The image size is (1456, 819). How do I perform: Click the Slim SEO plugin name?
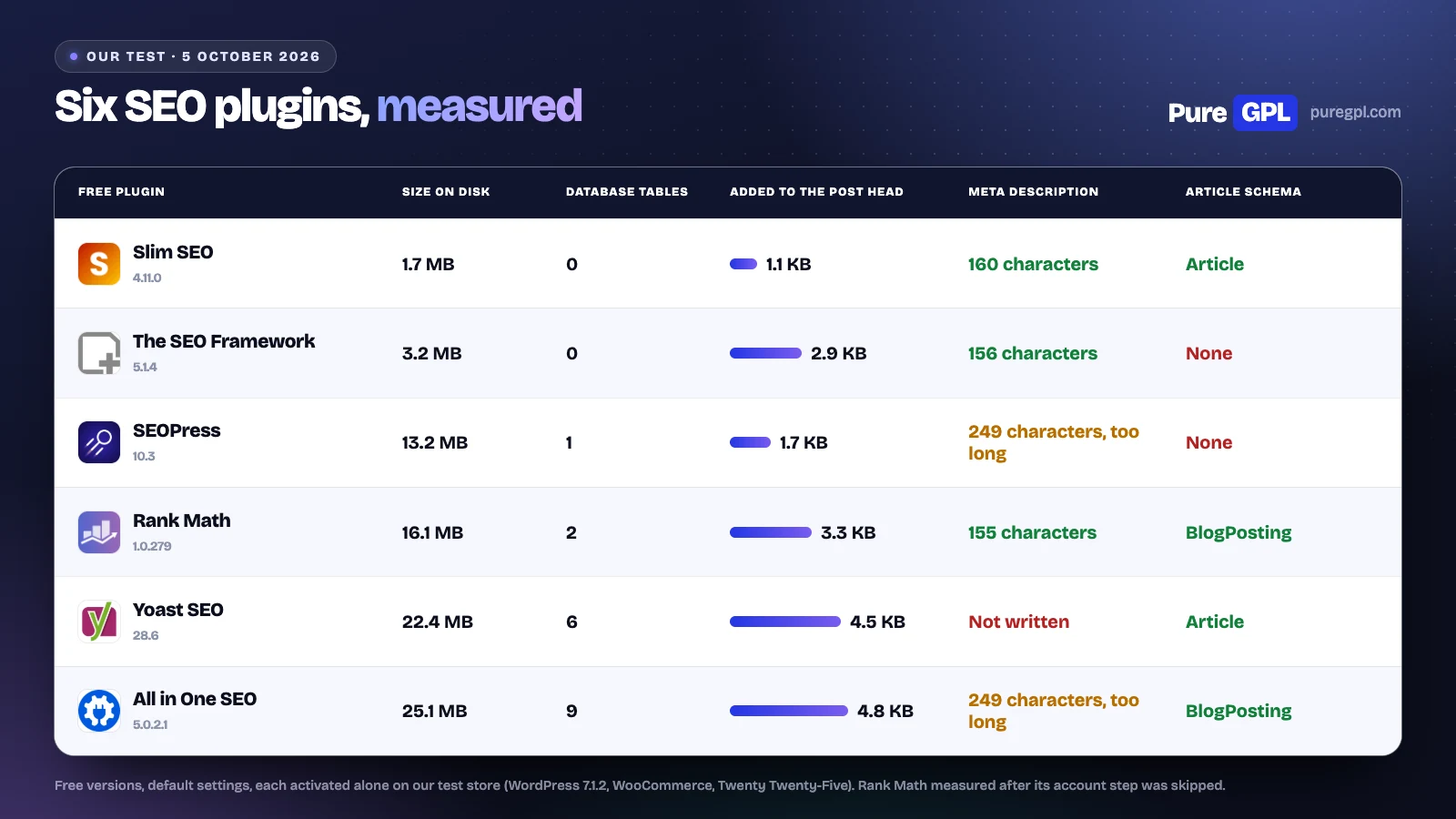173,252
